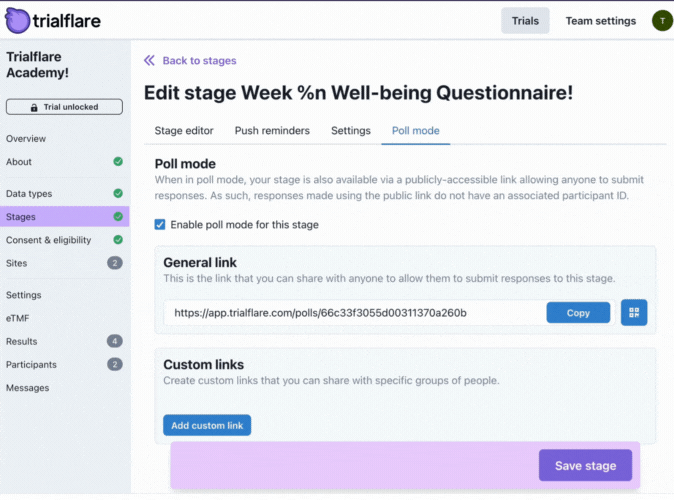Screen dimensions: 674x500
Task: Open Team settings in top bar
Action: [600, 20]
